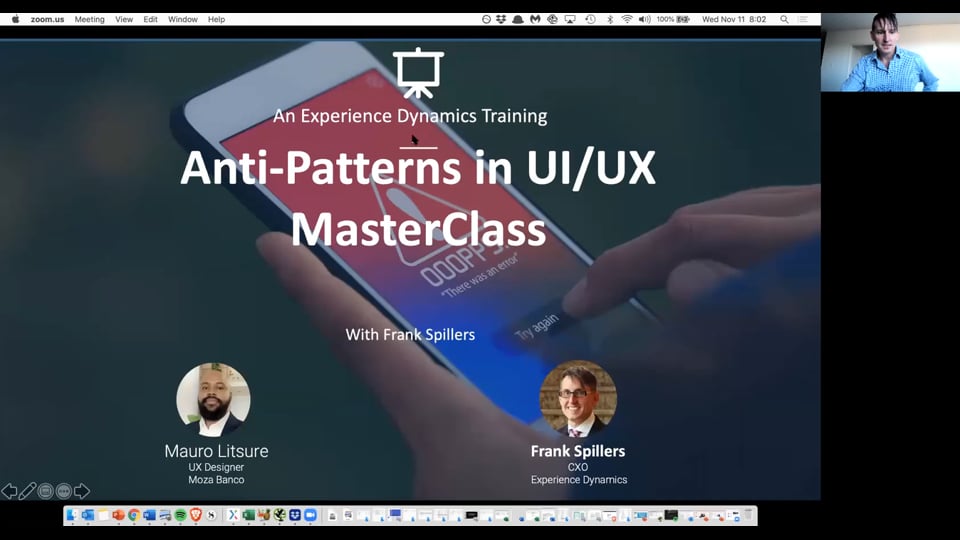Viewport: 960px width, 540px height.
Task: Go to previous slide arrow
Action: (9, 490)
